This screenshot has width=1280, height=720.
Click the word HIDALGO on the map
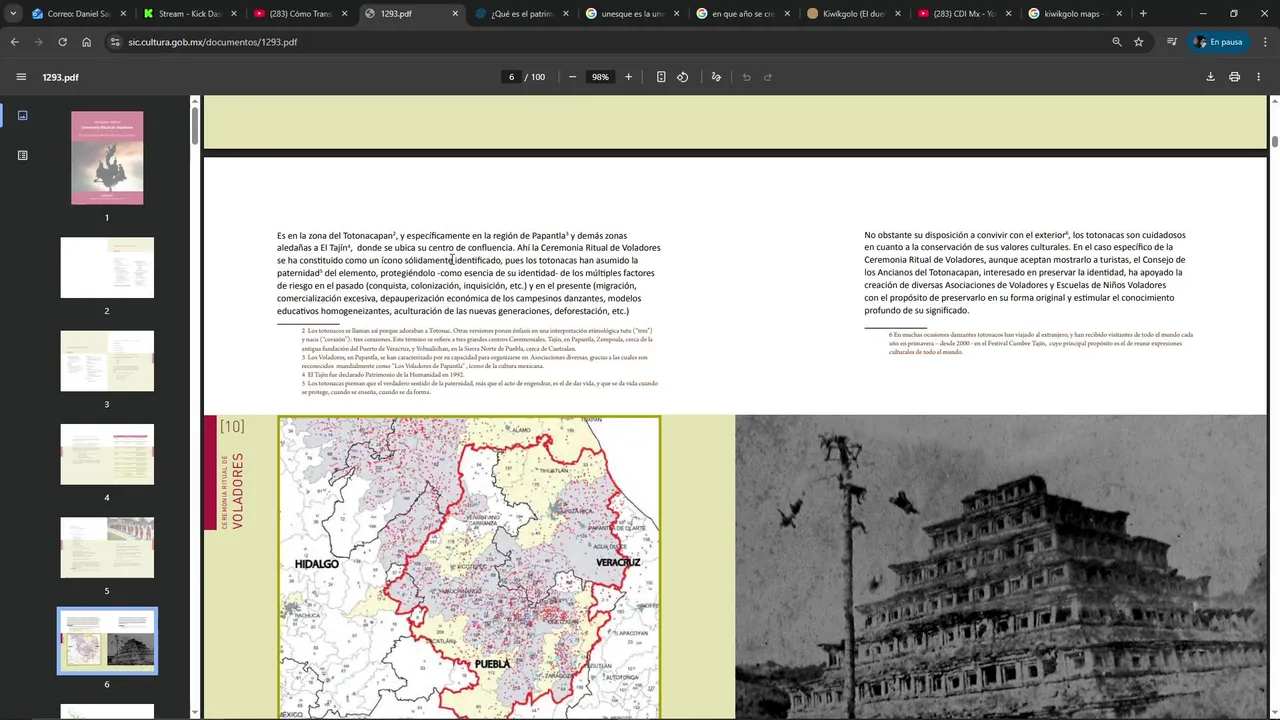coord(317,564)
